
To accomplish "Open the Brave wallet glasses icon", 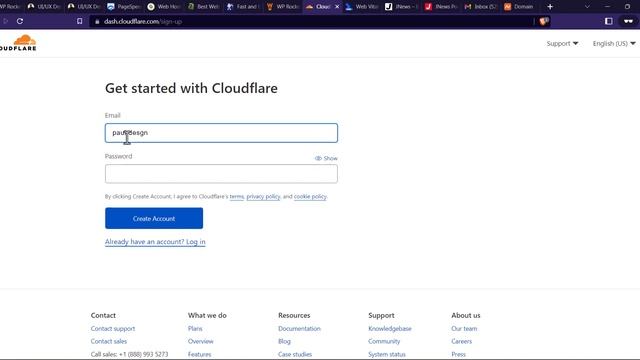I will tap(628, 21).
